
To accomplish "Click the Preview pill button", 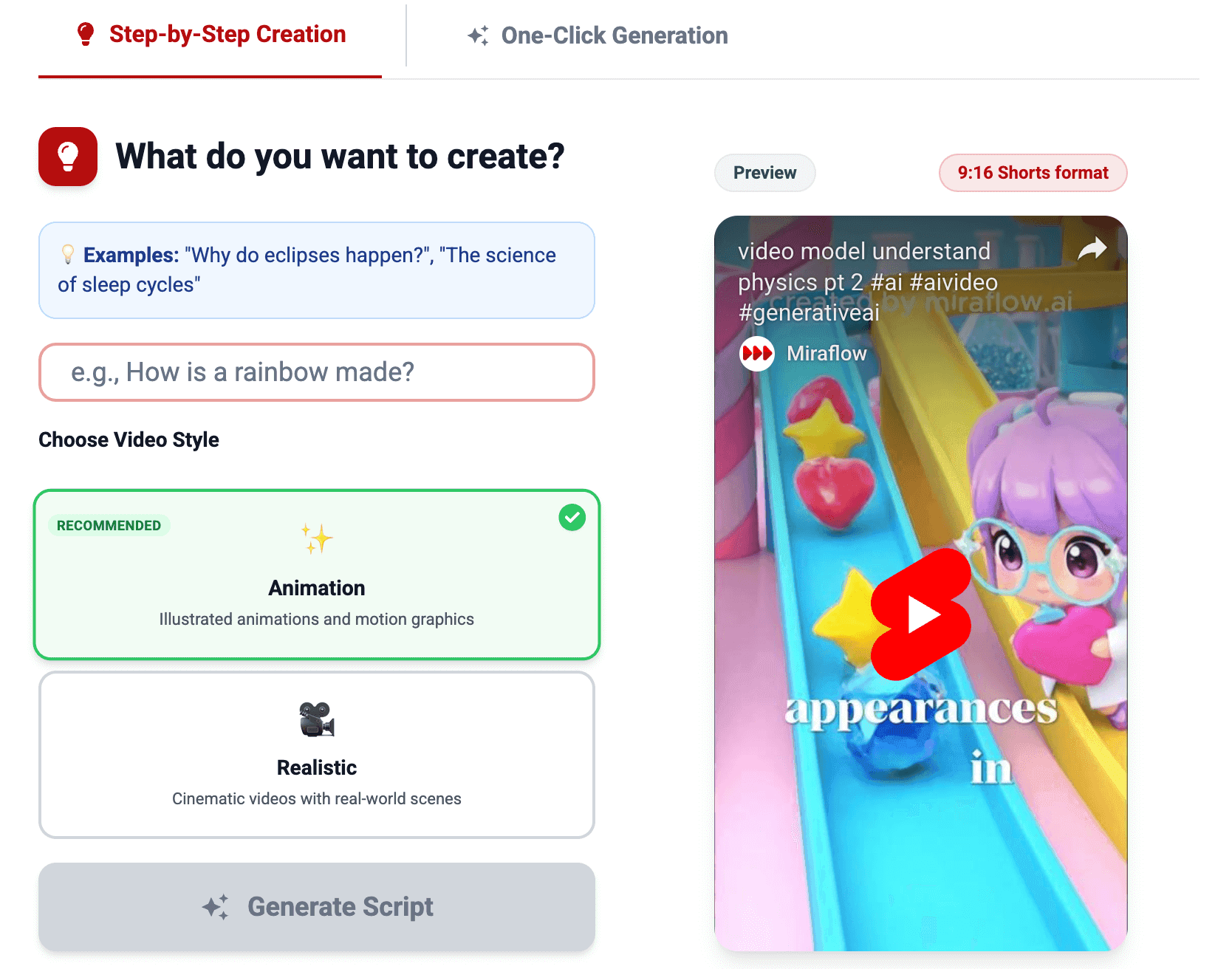I will click(765, 173).
